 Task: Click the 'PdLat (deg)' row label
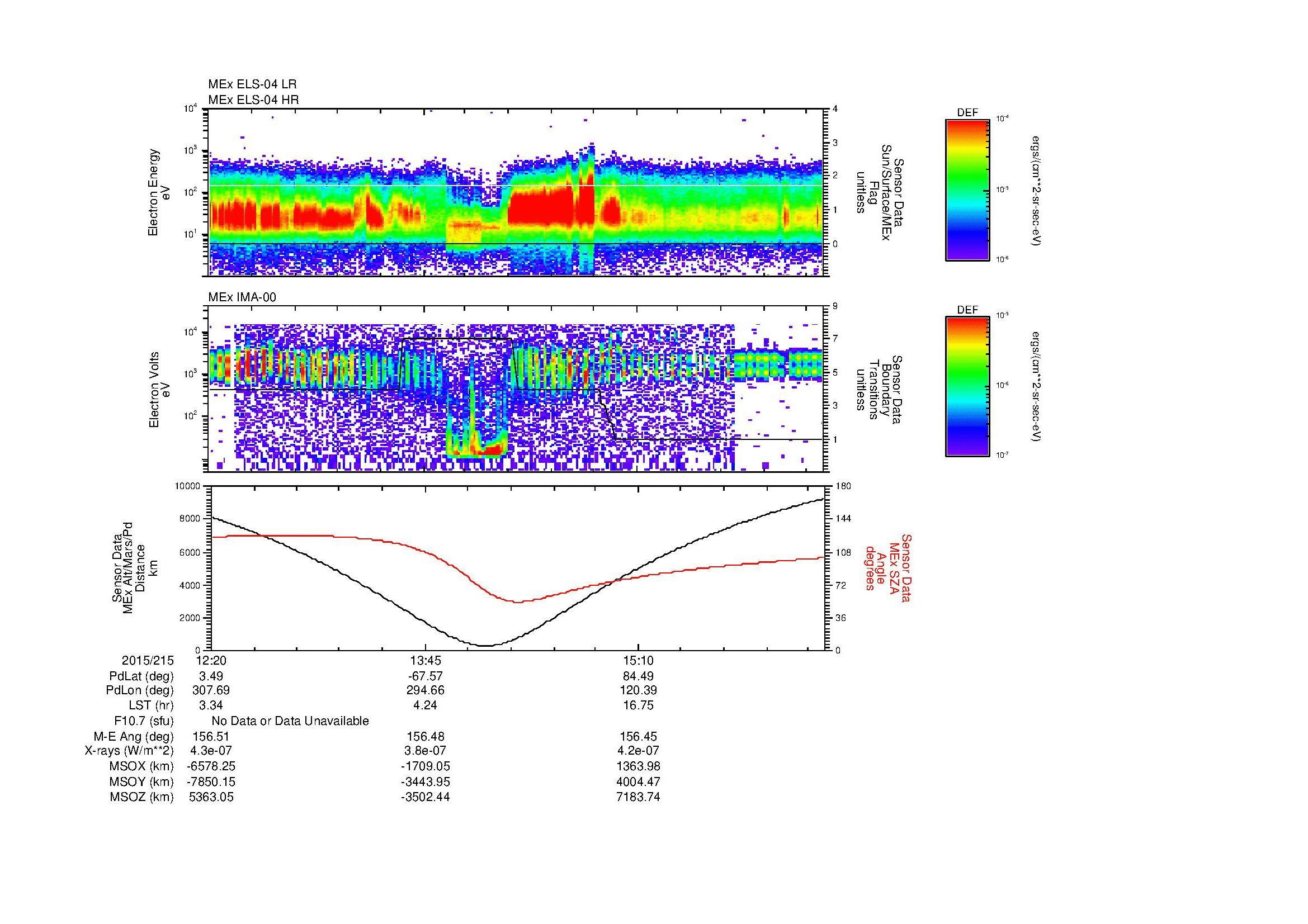click(141, 676)
